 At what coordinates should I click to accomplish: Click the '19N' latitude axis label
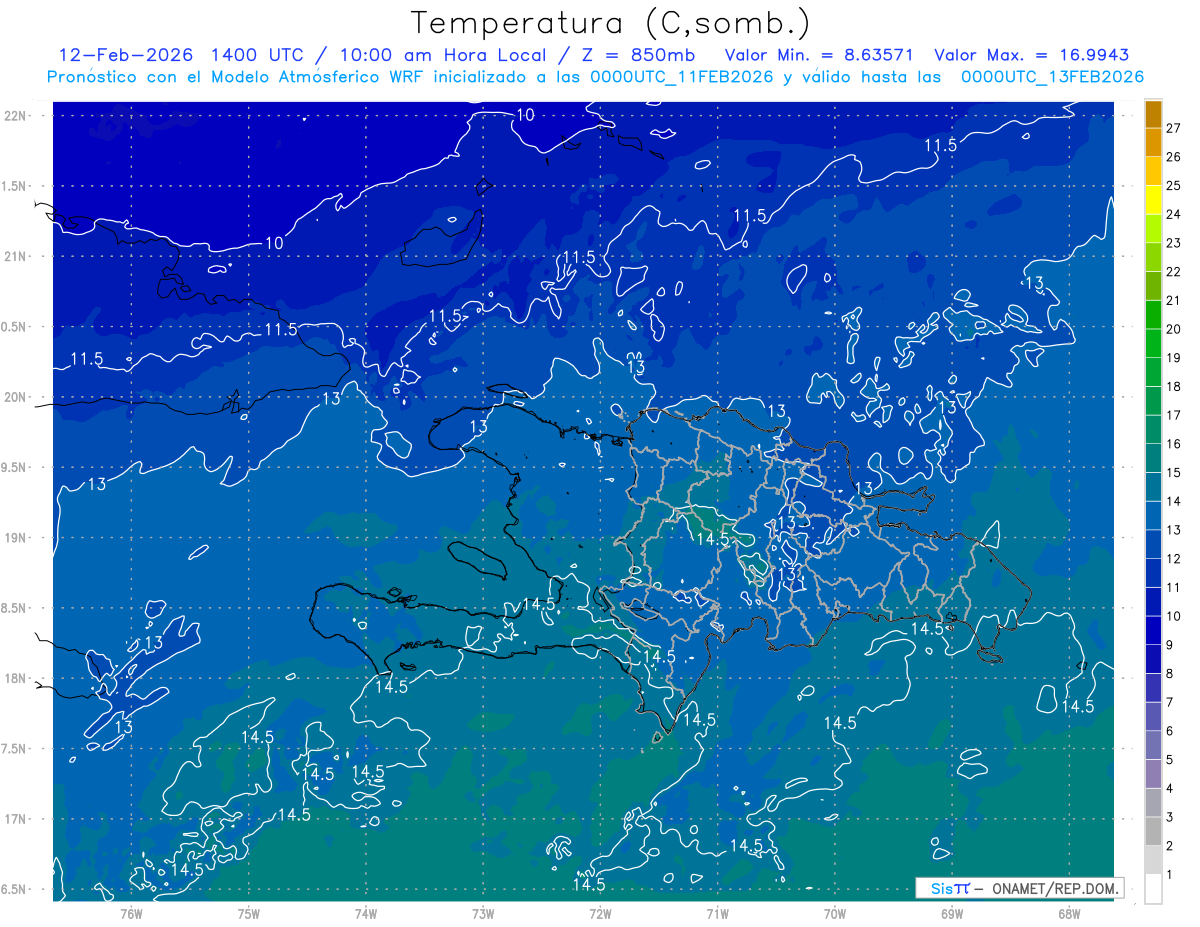[x=17, y=538]
